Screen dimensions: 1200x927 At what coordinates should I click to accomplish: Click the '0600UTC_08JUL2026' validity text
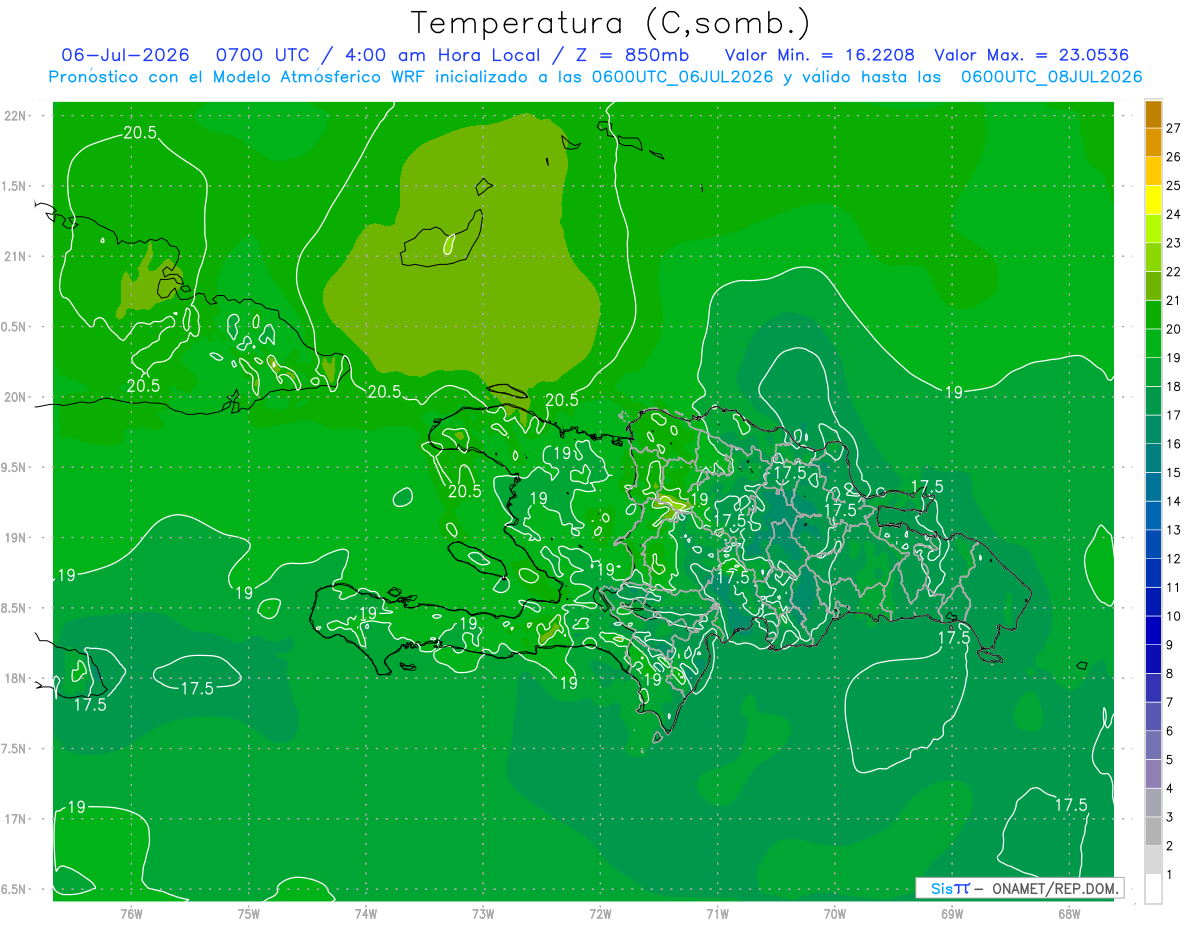click(1051, 77)
